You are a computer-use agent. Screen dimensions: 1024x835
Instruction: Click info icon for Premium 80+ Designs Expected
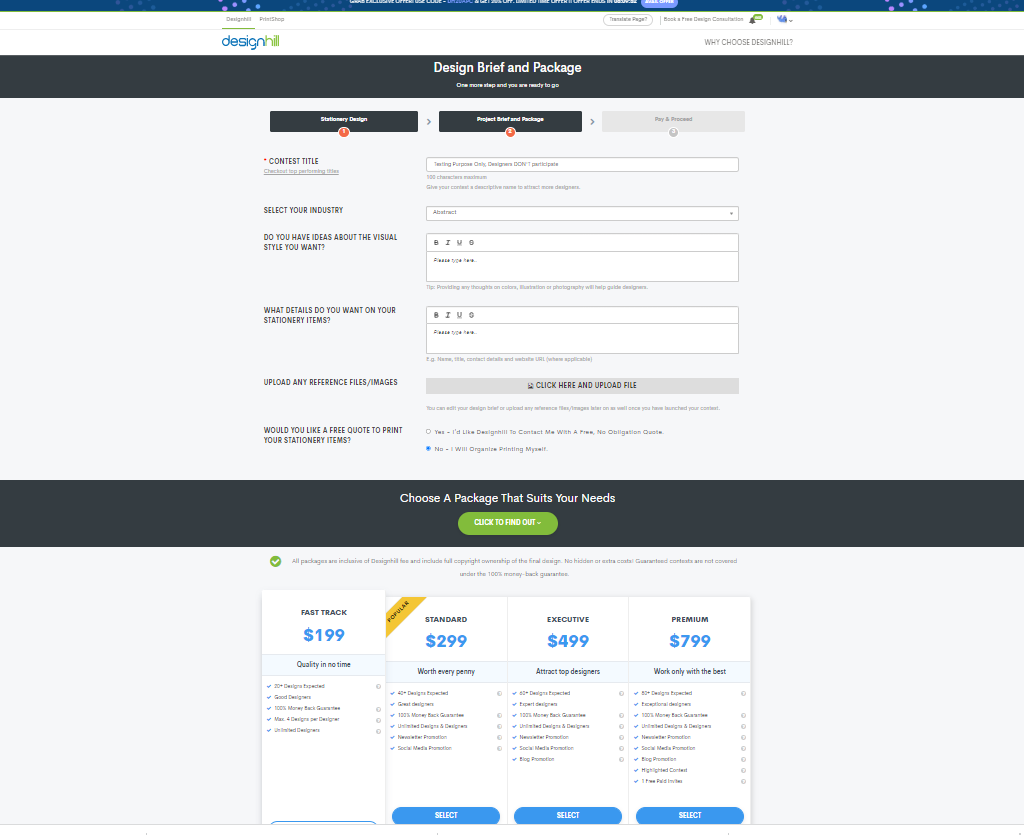(x=743, y=694)
